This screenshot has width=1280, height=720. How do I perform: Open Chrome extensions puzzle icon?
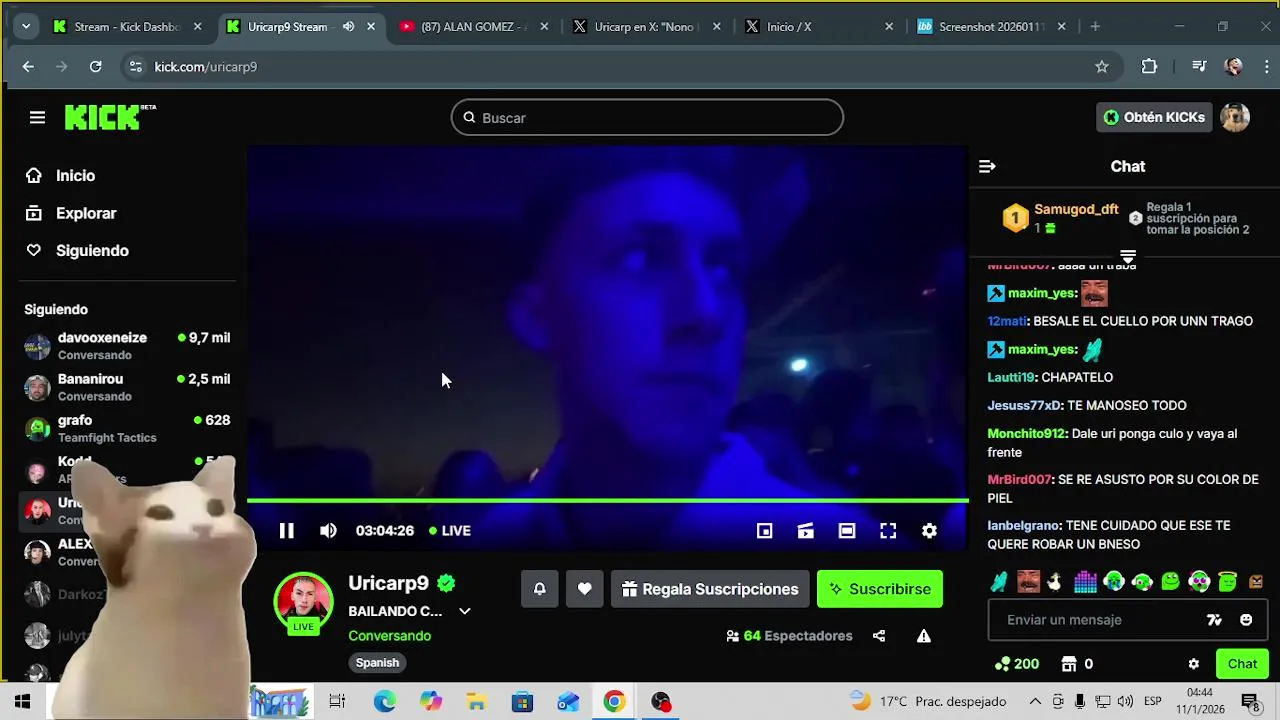tap(1149, 67)
